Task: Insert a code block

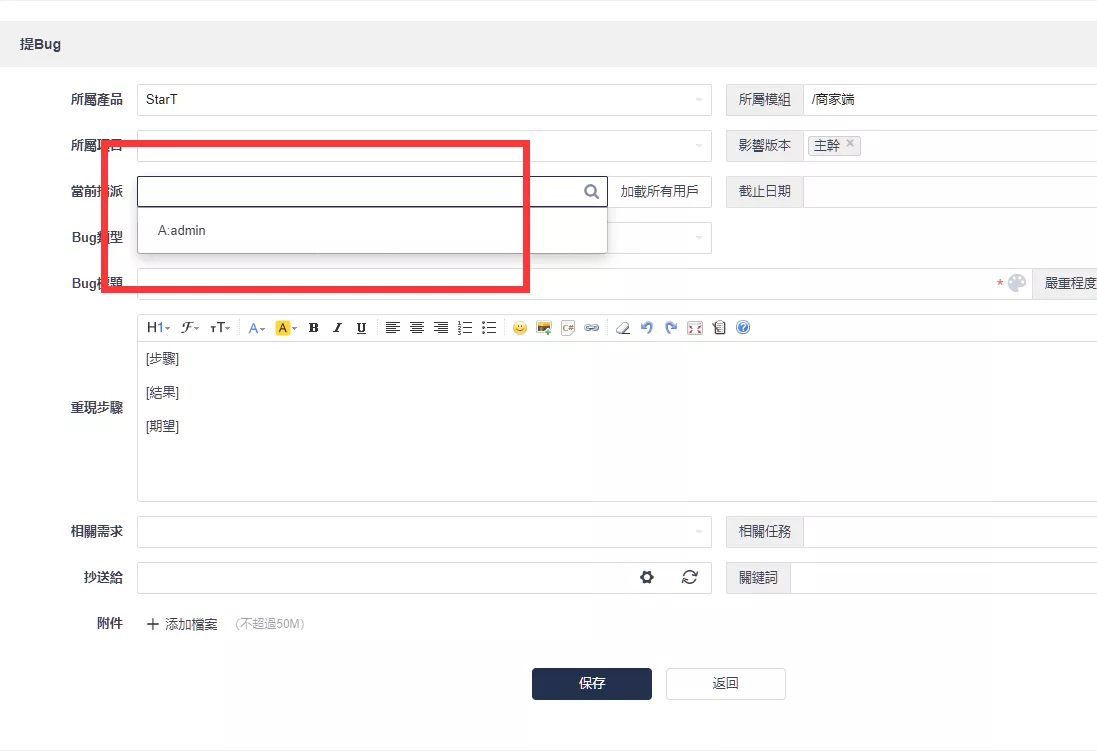Action: coord(567,327)
